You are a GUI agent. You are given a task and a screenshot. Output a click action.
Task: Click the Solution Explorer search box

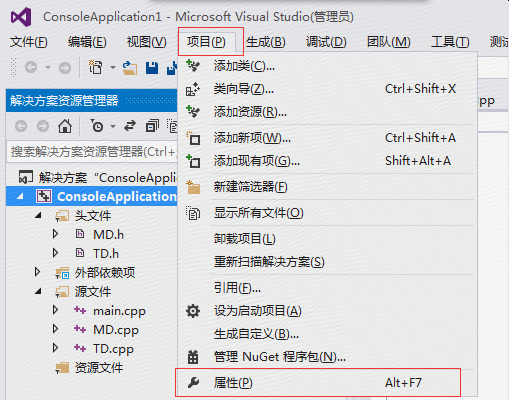pyautogui.click(x=92, y=152)
